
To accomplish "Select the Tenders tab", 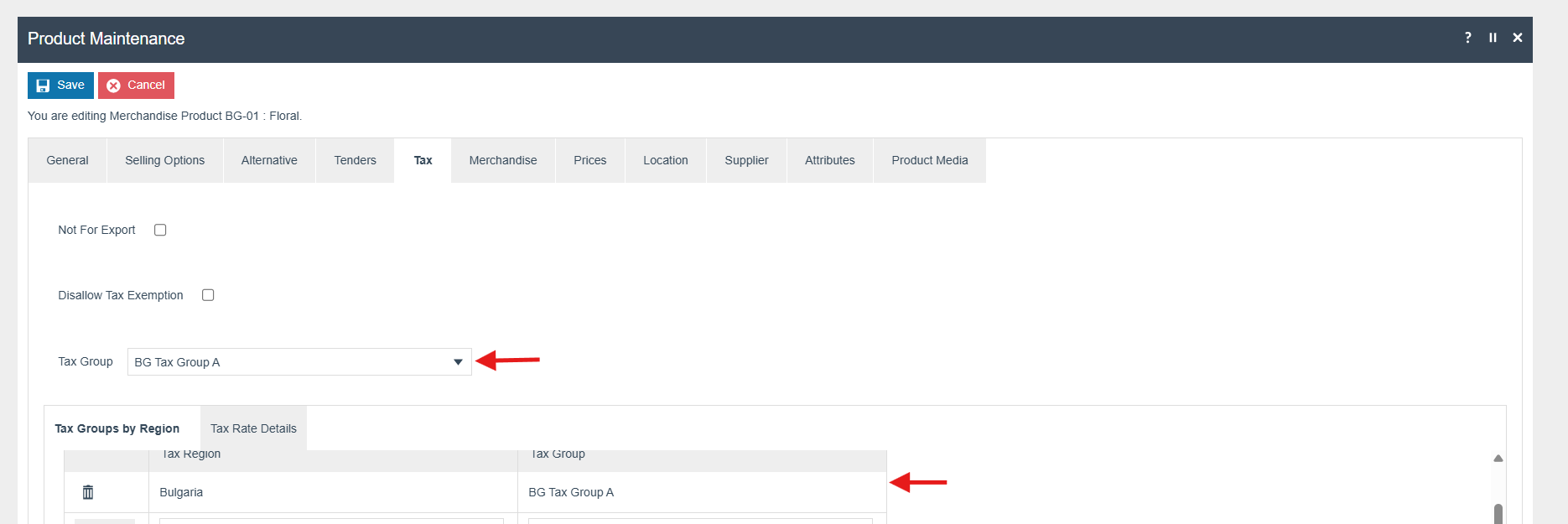I will [x=355, y=160].
